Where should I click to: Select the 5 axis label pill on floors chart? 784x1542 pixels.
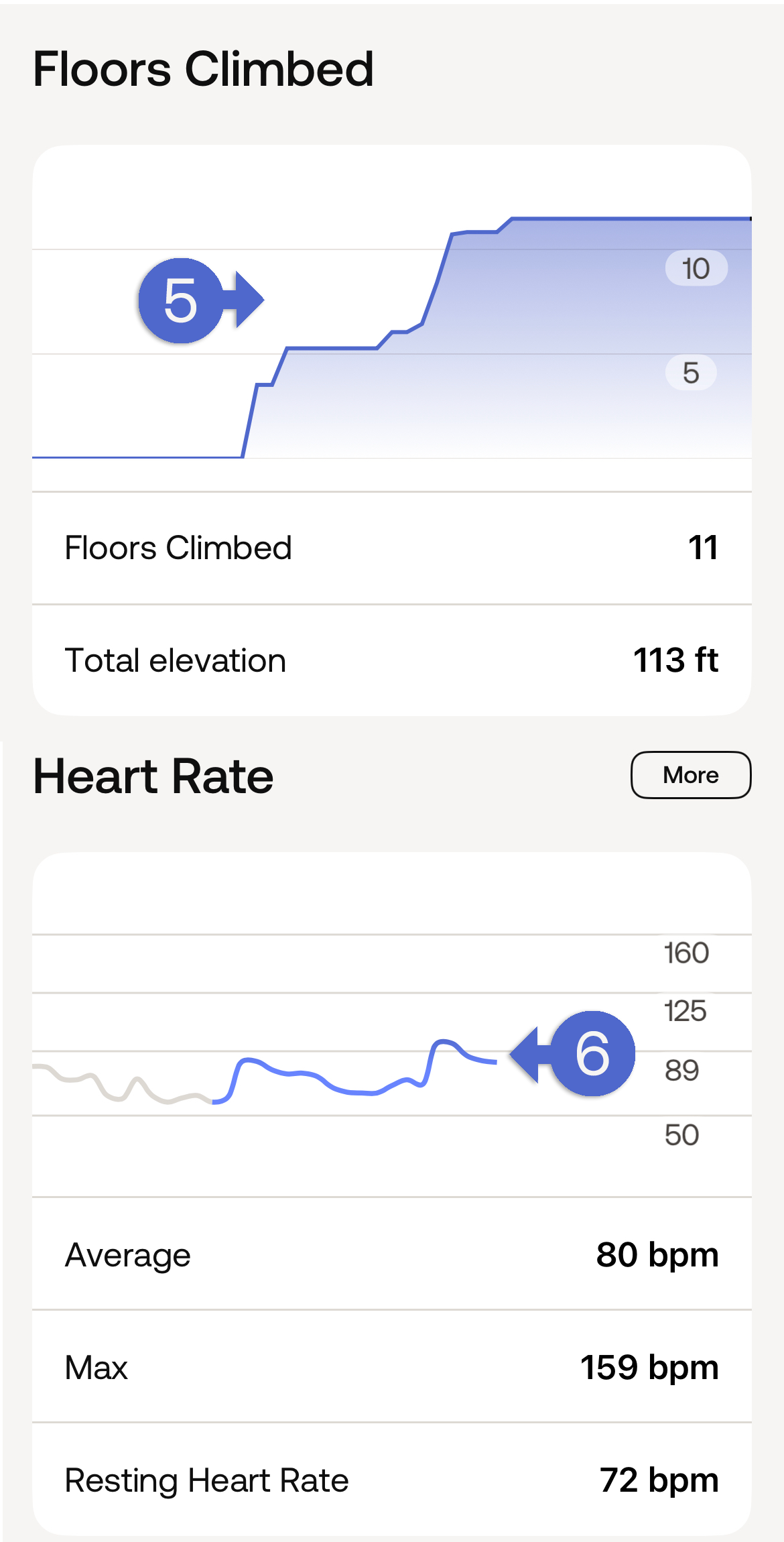pos(690,373)
